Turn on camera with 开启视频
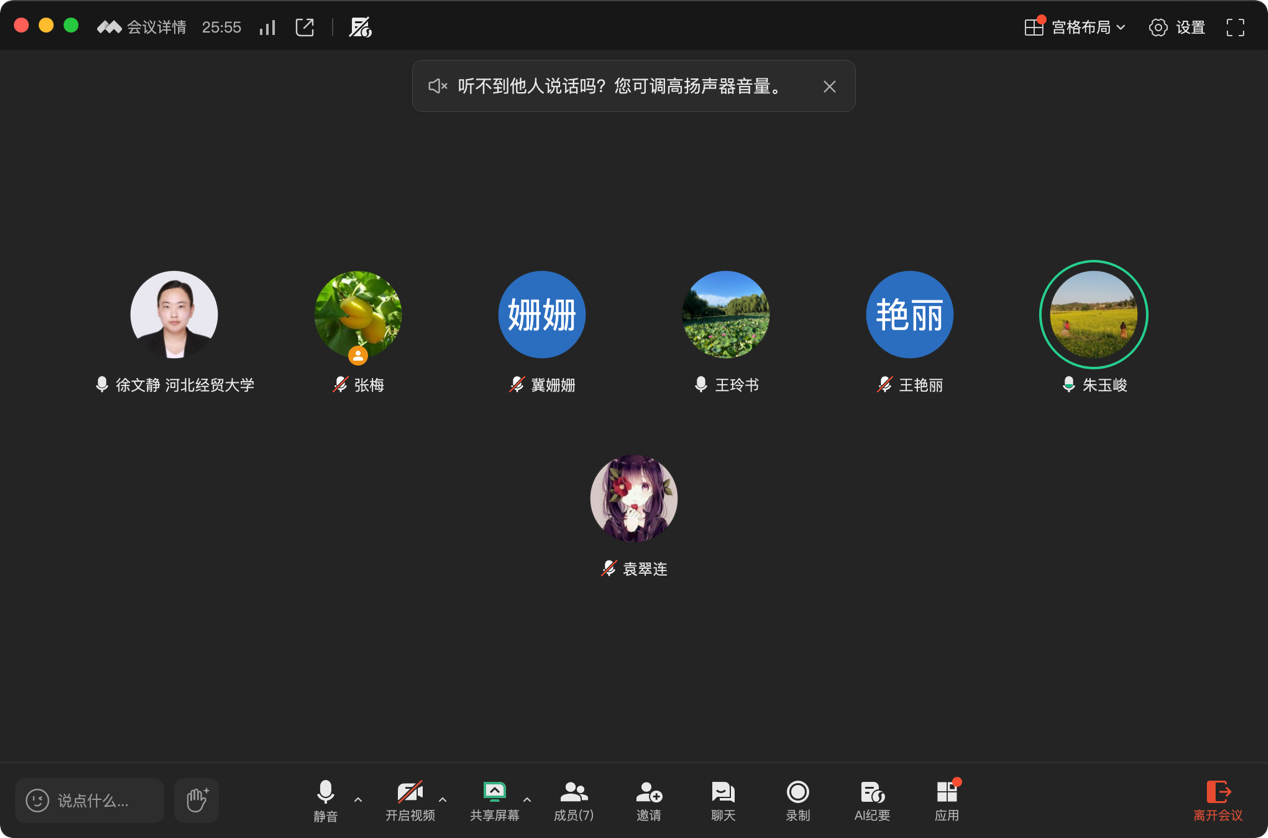 (x=410, y=800)
